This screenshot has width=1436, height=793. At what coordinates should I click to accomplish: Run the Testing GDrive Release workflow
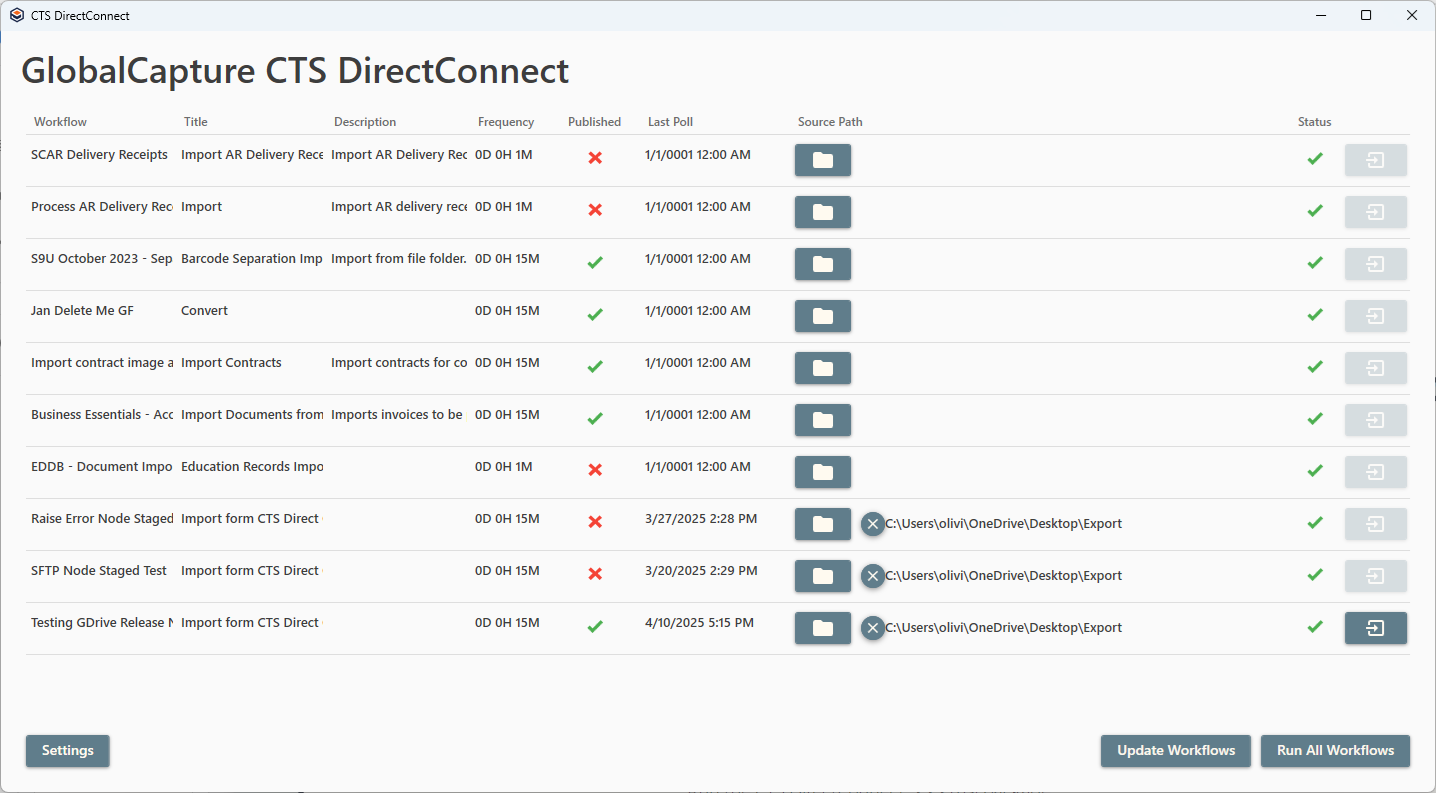click(1375, 628)
